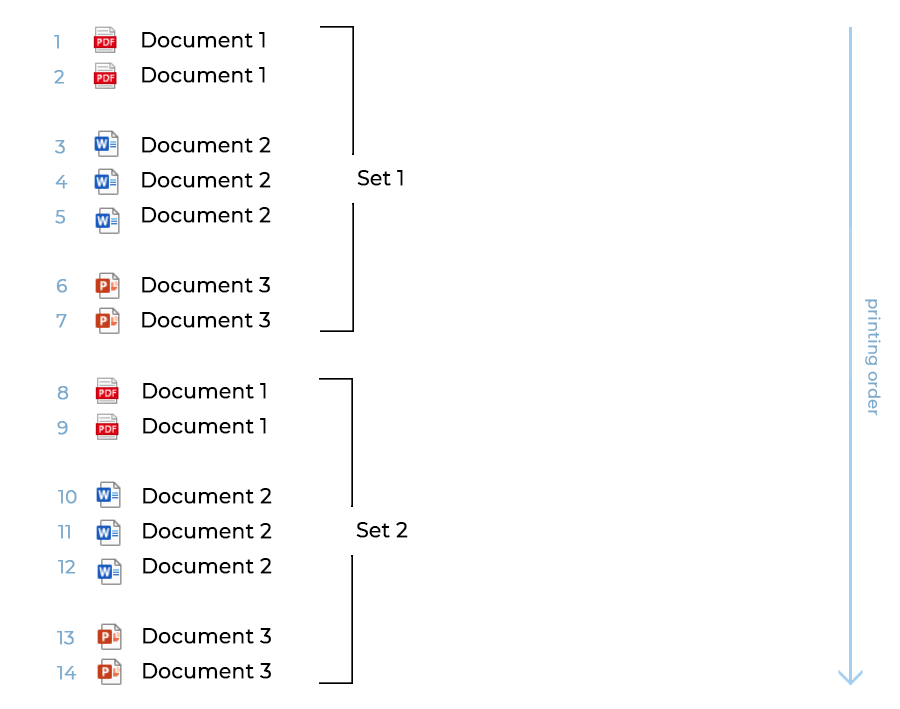Click the PowerPoint icon in row 14

(109, 671)
